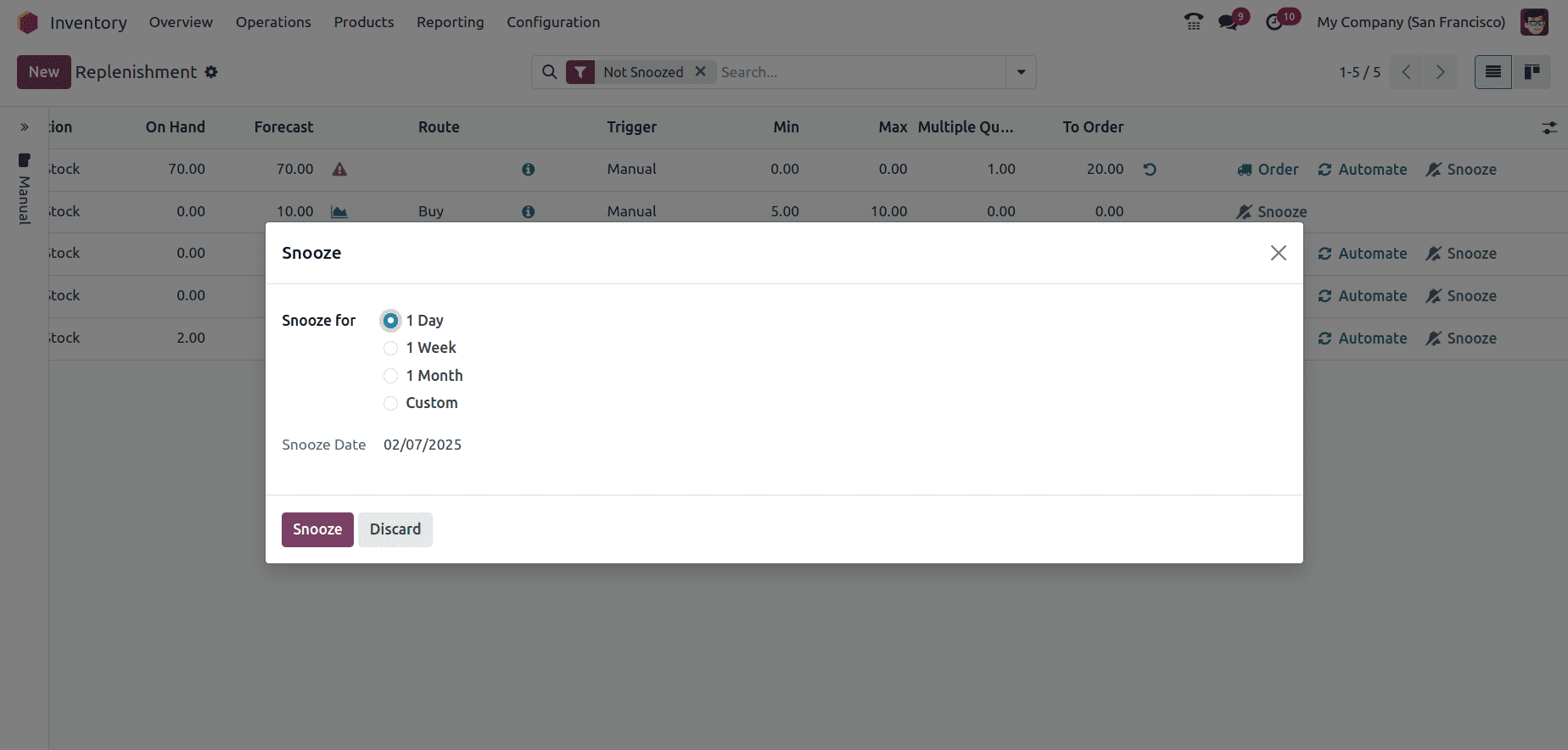Click the Snooze Date value 02/07/2025
The height and width of the screenshot is (750, 1568).
pos(423,445)
